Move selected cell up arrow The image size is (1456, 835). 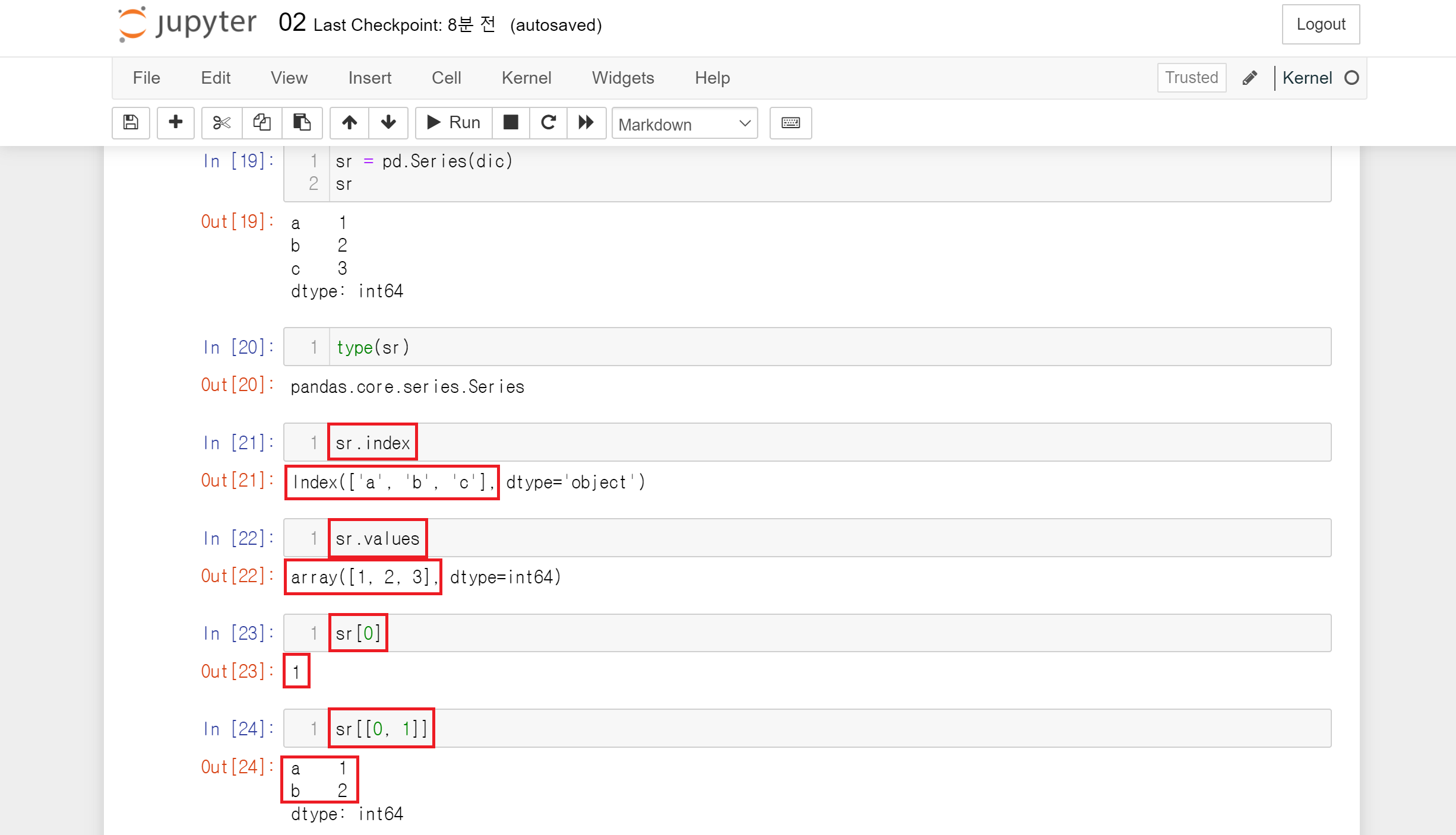349,123
